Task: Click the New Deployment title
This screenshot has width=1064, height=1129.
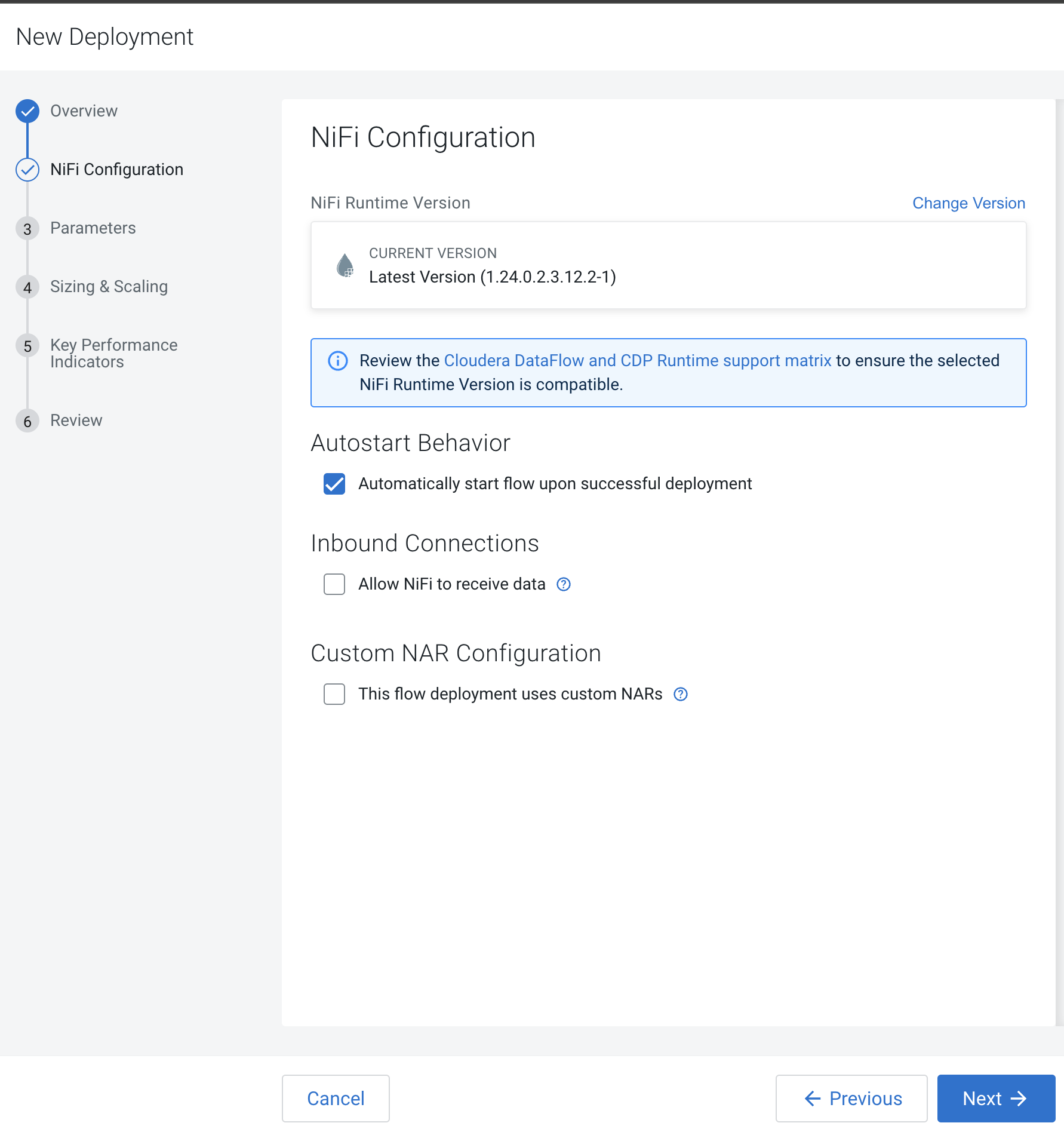Action: tap(105, 37)
